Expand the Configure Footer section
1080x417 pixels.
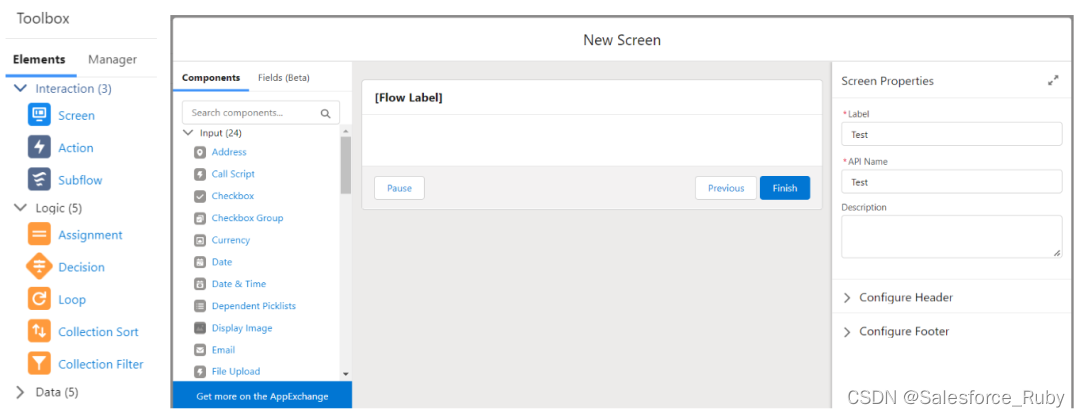(x=847, y=332)
